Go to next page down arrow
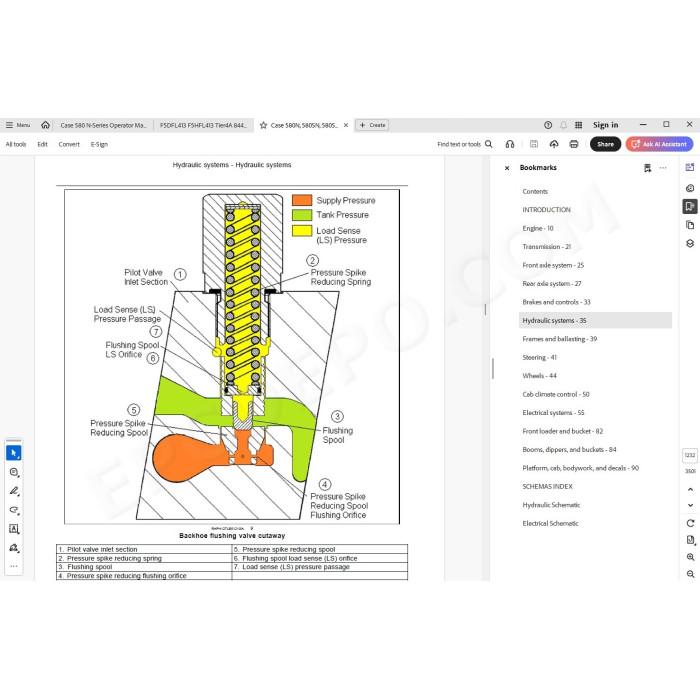The image size is (700, 700). tap(690, 505)
